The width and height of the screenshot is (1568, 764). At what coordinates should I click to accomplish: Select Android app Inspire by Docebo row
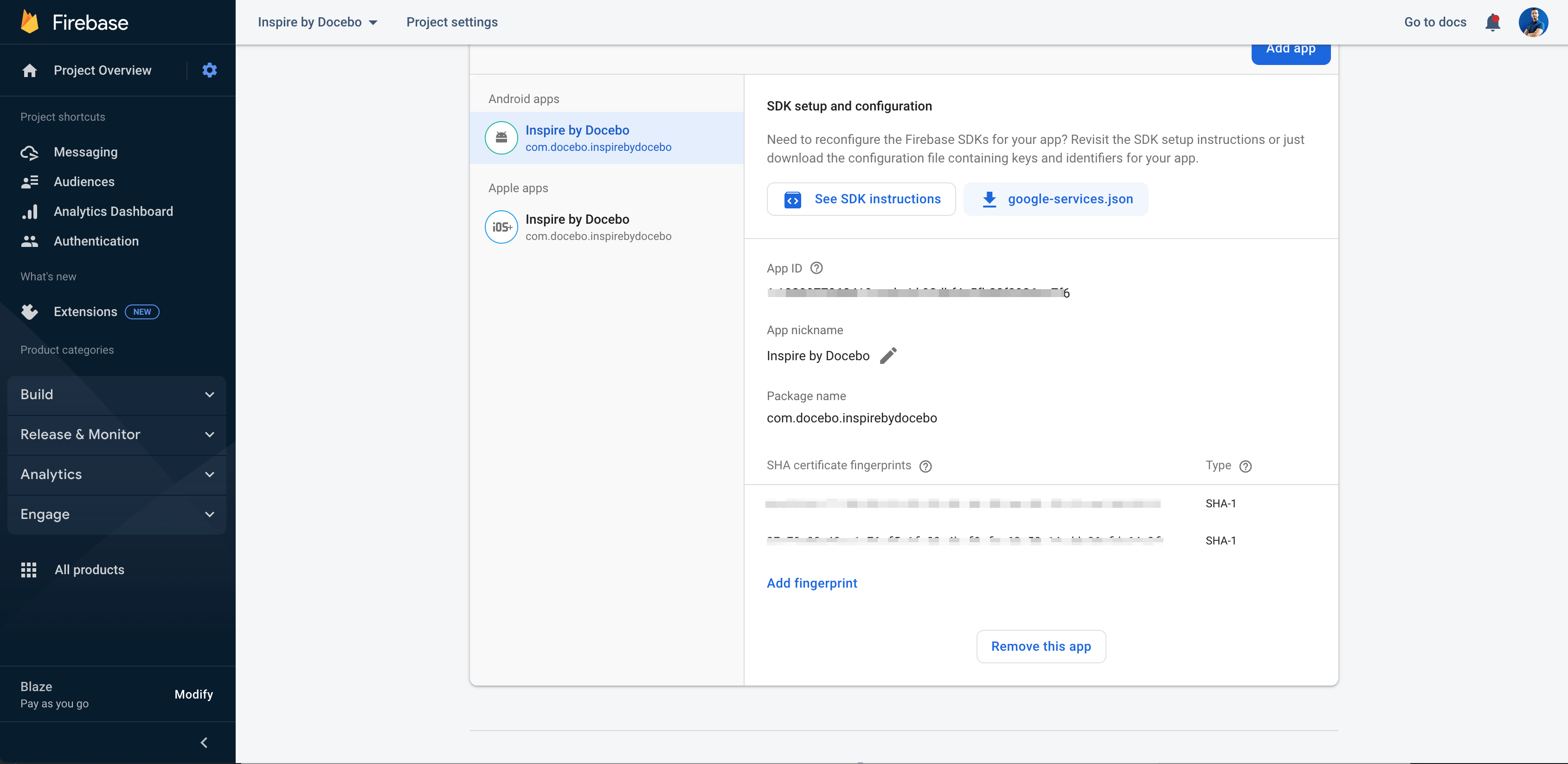606,138
